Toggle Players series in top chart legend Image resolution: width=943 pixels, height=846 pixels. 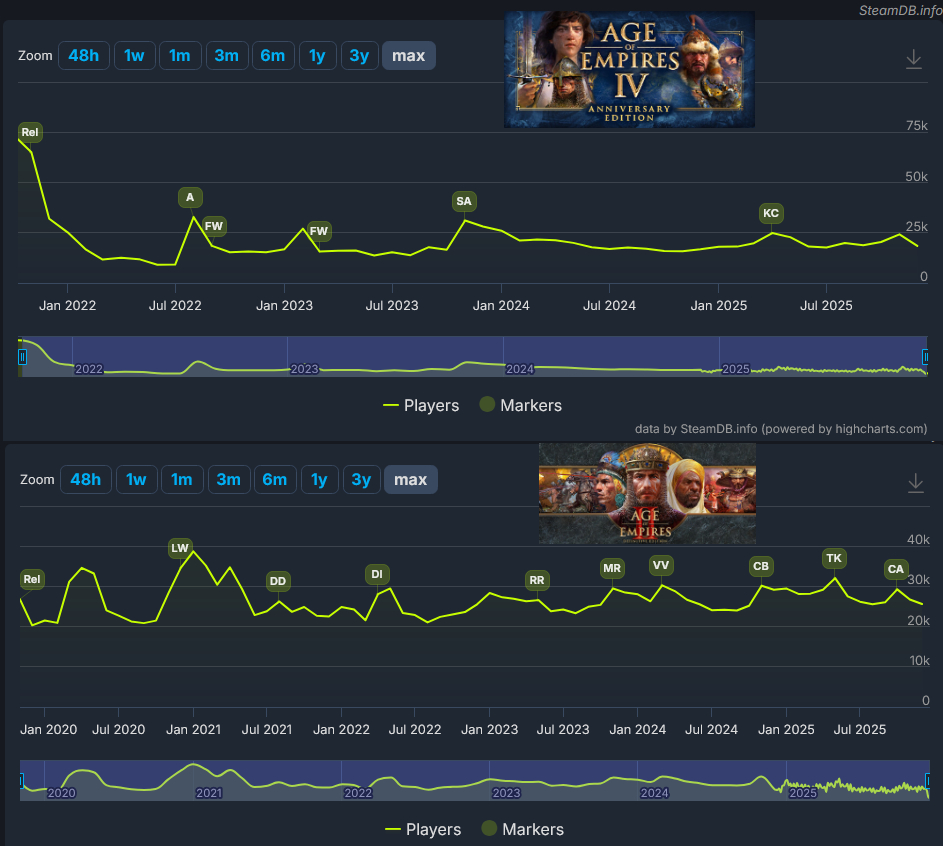coord(421,405)
